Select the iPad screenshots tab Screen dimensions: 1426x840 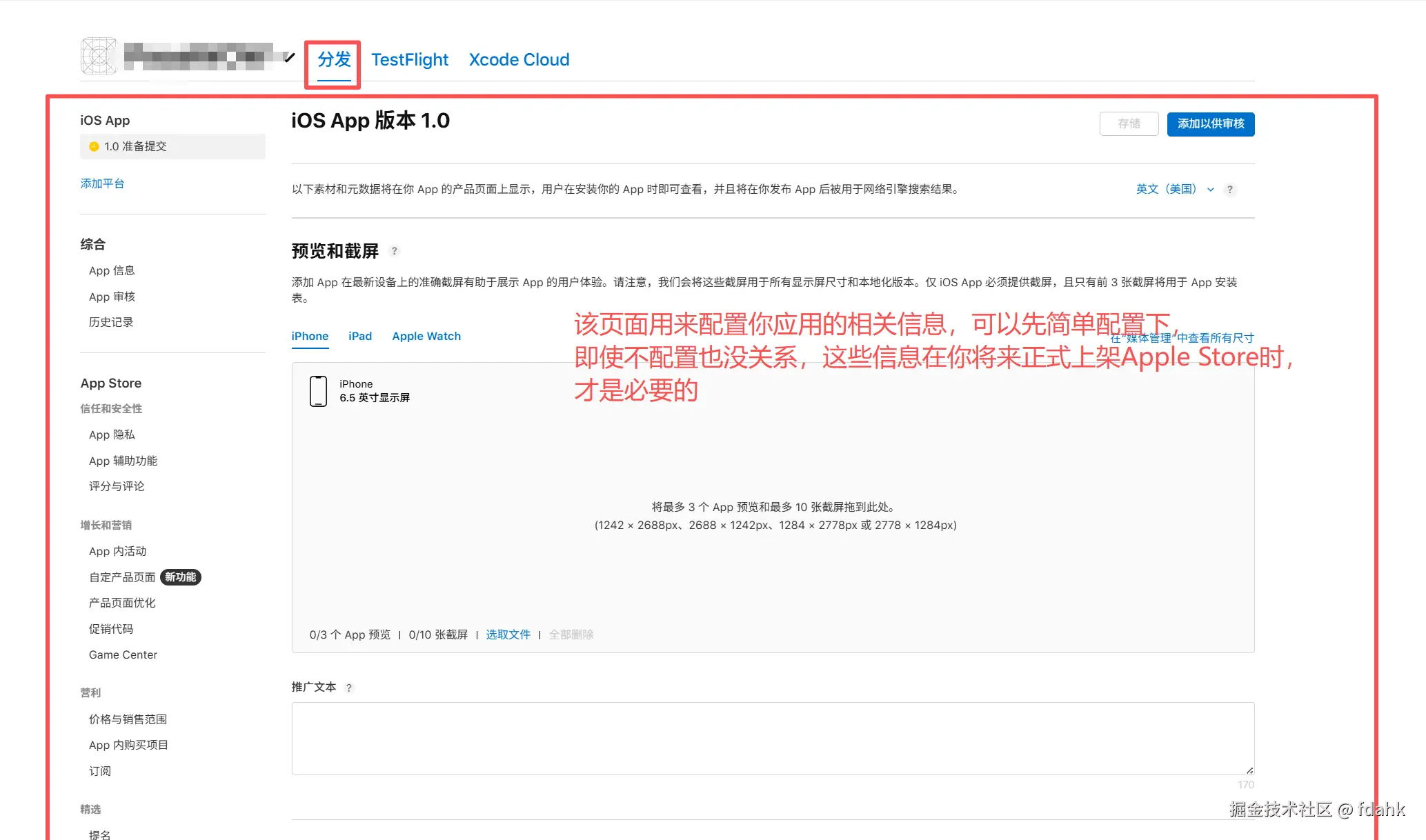point(360,336)
